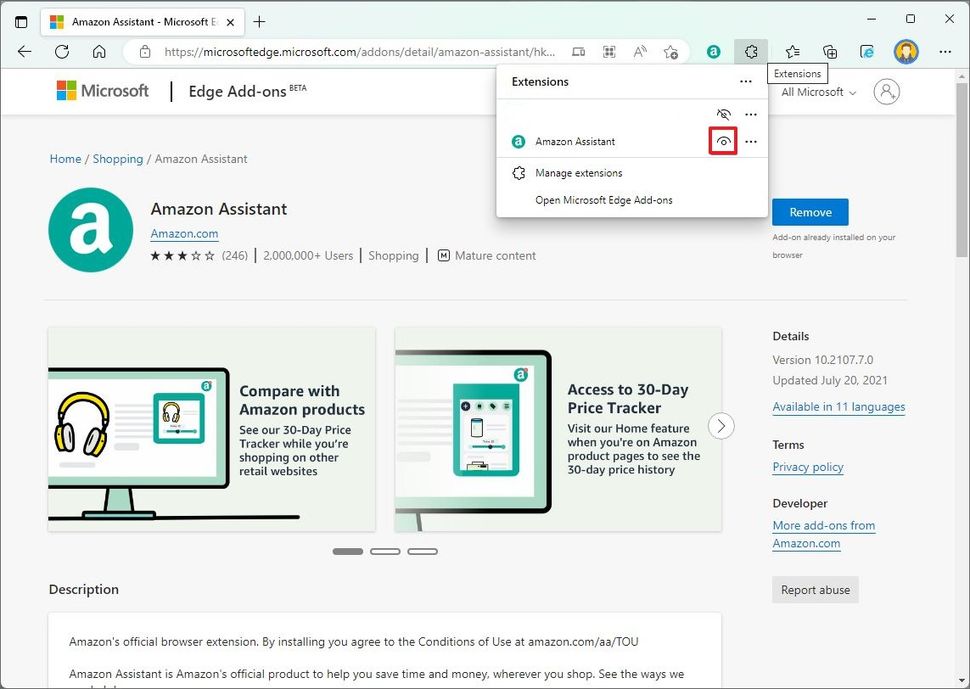970x689 pixels.
Task: Click the Remove button for Amazon Assistant
Action: point(810,212)
